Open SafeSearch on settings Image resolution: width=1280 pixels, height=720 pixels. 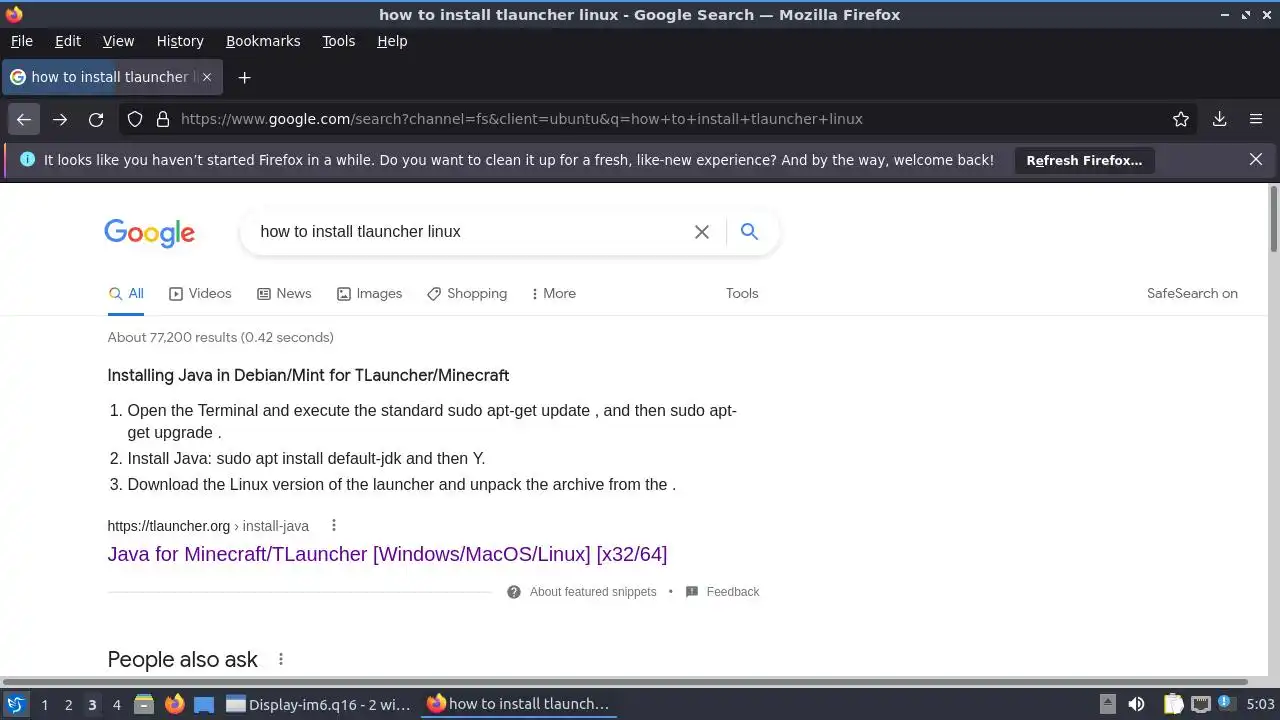pyautogui.click(x=1192, y=294)
